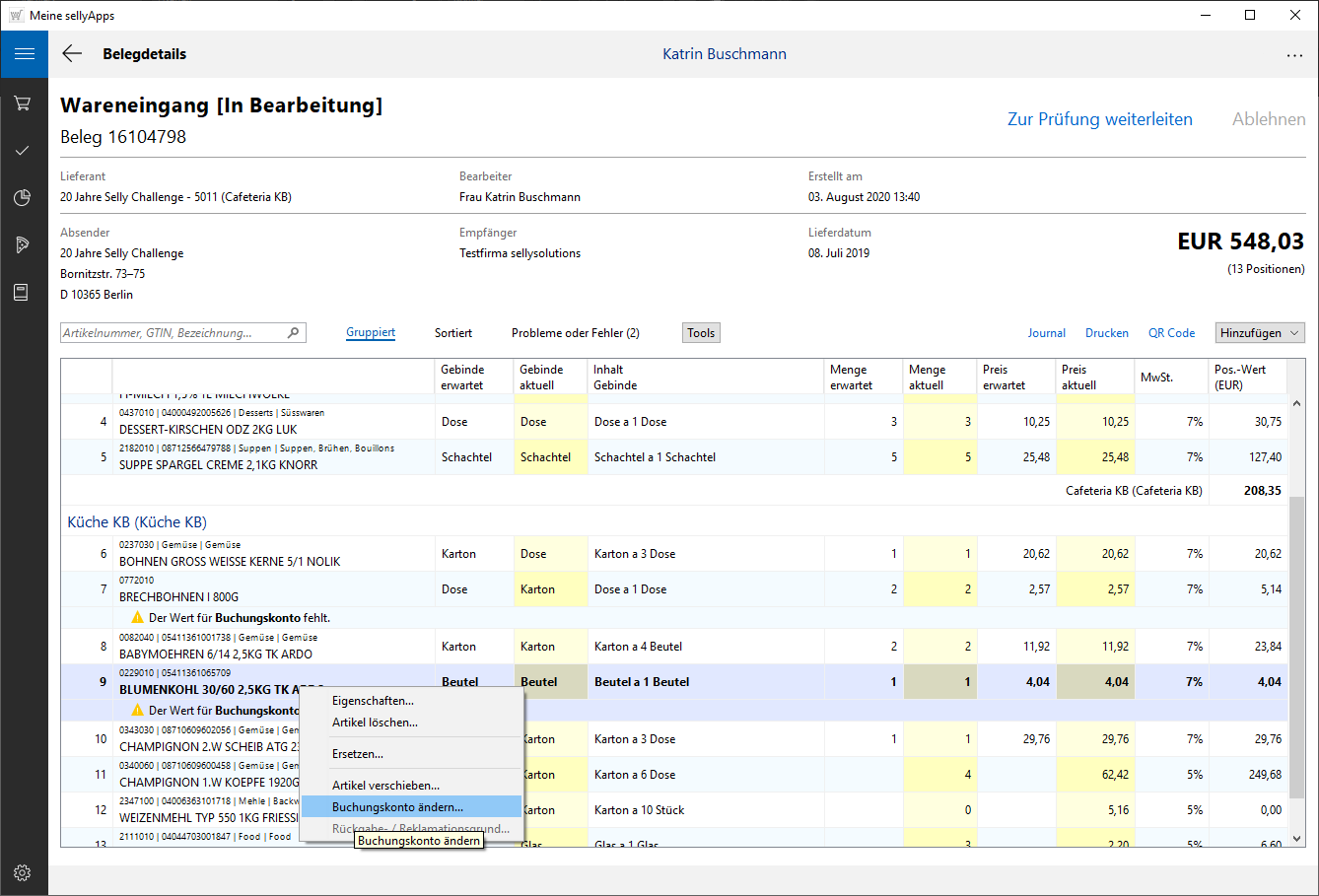Click the search magnifier icon

293,333
